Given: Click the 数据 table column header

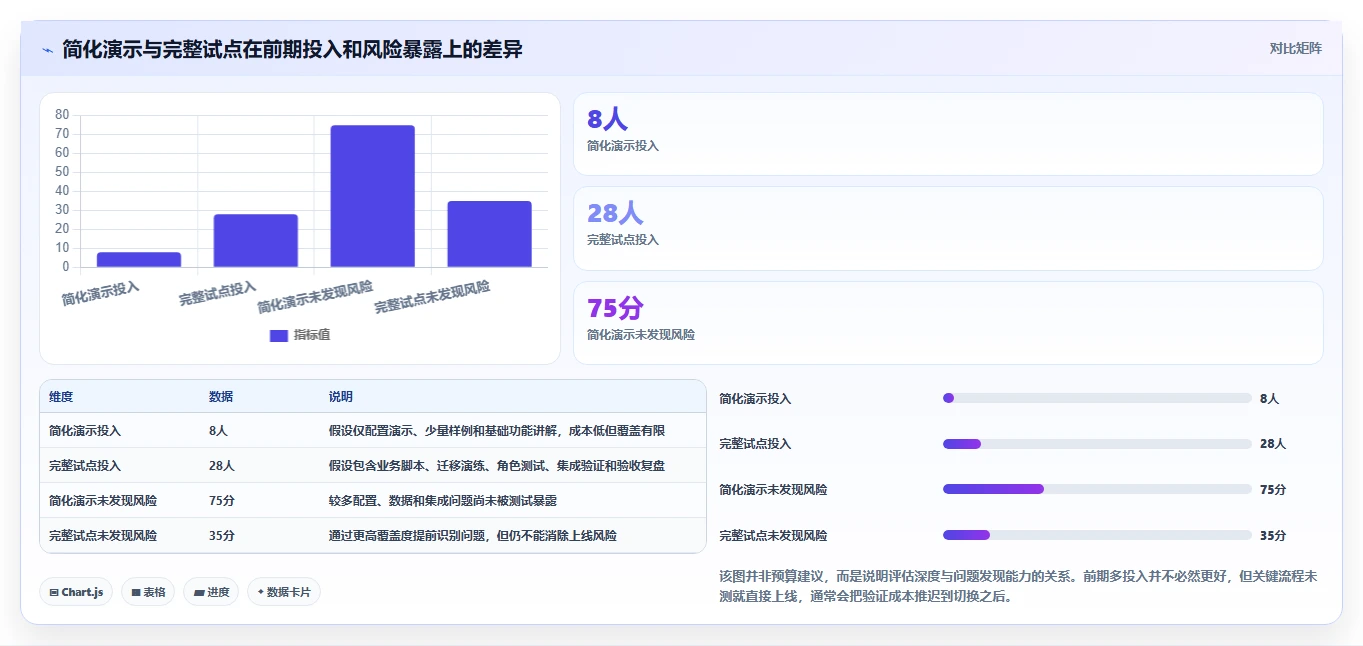Looking at the screenshot, I should coord(221,397).
